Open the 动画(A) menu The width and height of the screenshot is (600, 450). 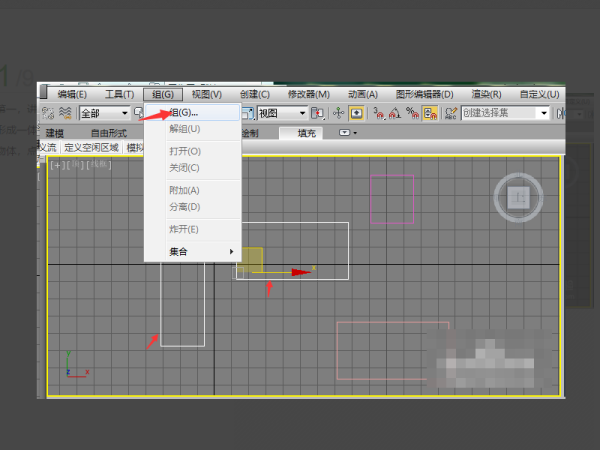[363, 94]
